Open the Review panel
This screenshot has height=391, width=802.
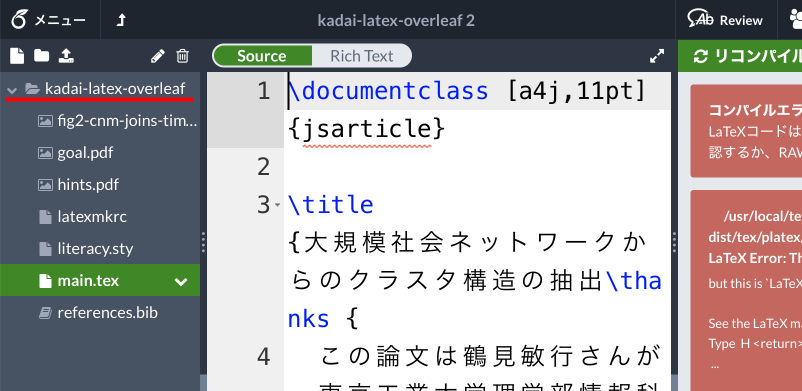(x=725, y=20)
